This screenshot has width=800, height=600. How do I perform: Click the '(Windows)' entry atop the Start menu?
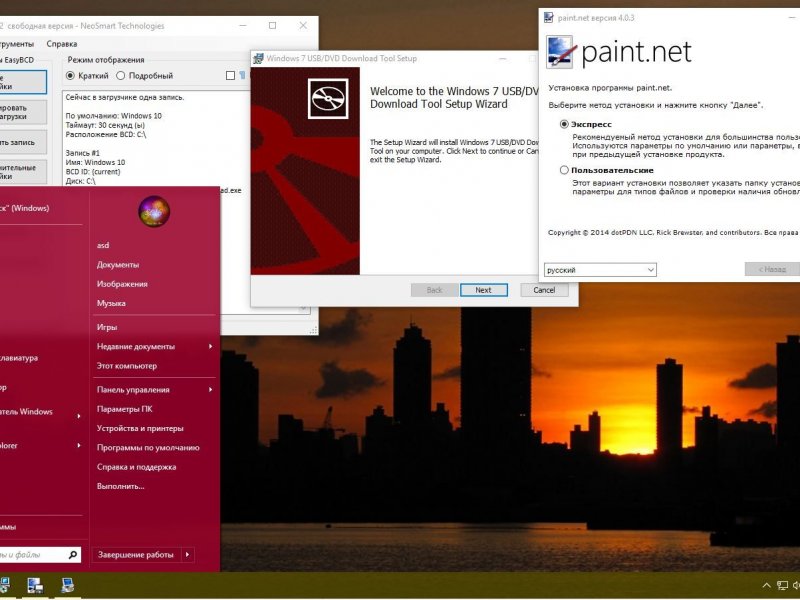point(24,208)
